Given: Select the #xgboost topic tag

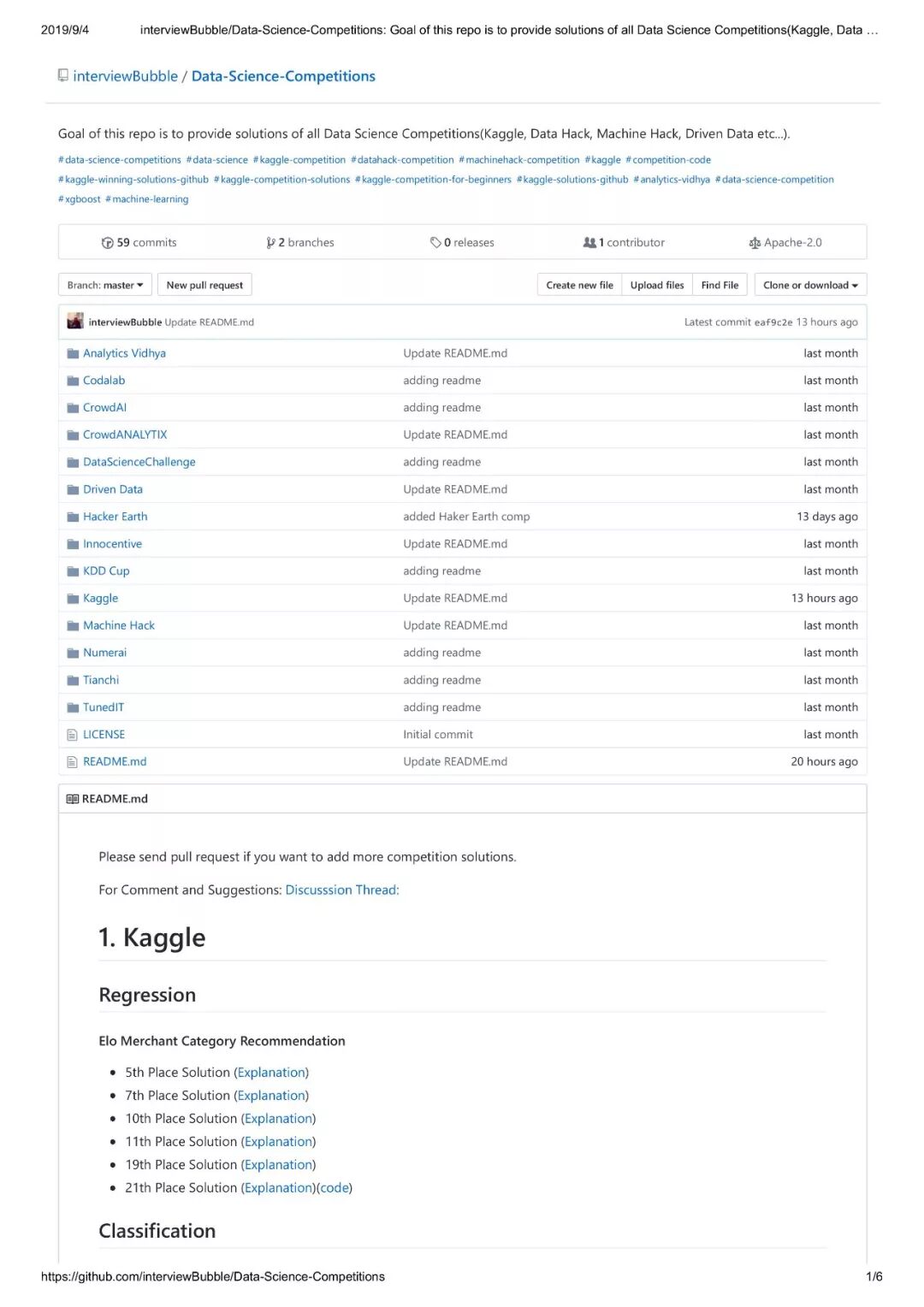Looking at the screenshot, I should pyautogui.click(x=80, y=199).
